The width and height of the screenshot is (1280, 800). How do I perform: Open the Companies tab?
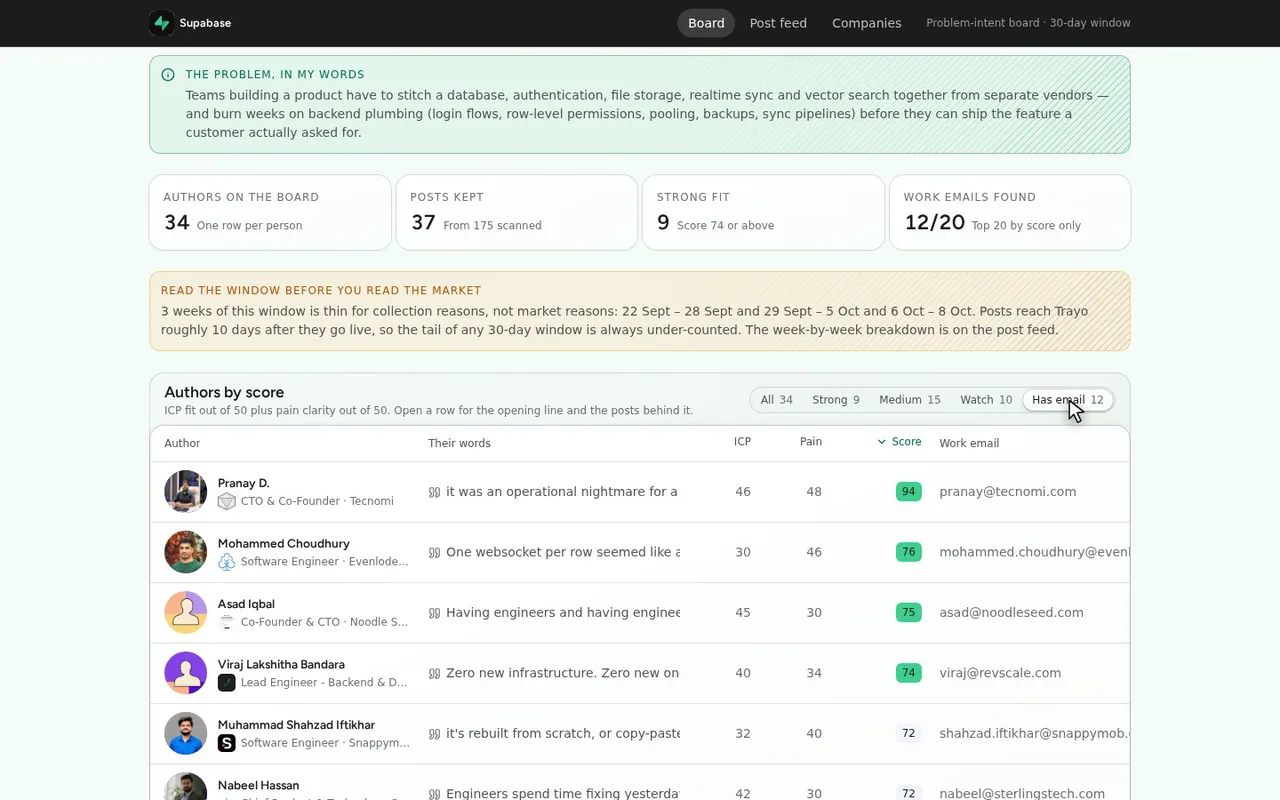[866, 23]
